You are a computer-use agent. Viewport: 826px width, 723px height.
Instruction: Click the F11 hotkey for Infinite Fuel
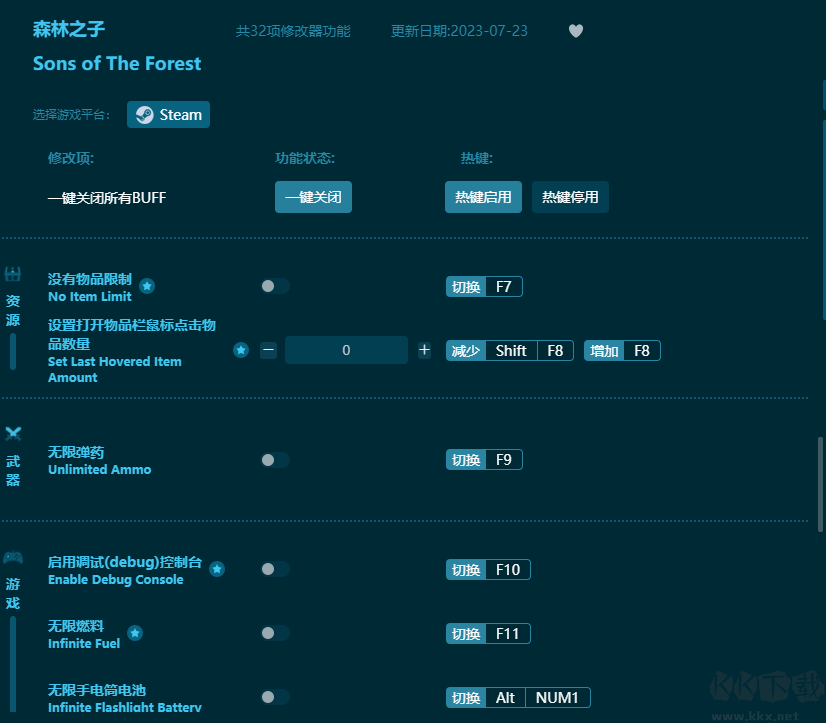488,633
